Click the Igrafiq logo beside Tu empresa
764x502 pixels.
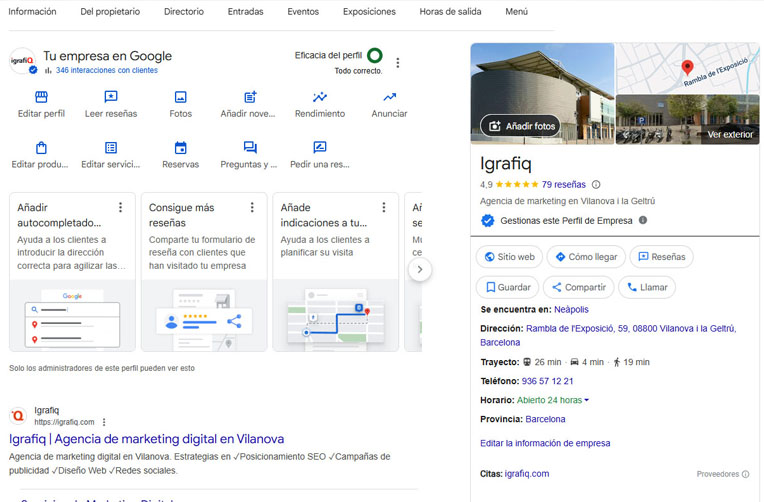click(x=22, y=61)
